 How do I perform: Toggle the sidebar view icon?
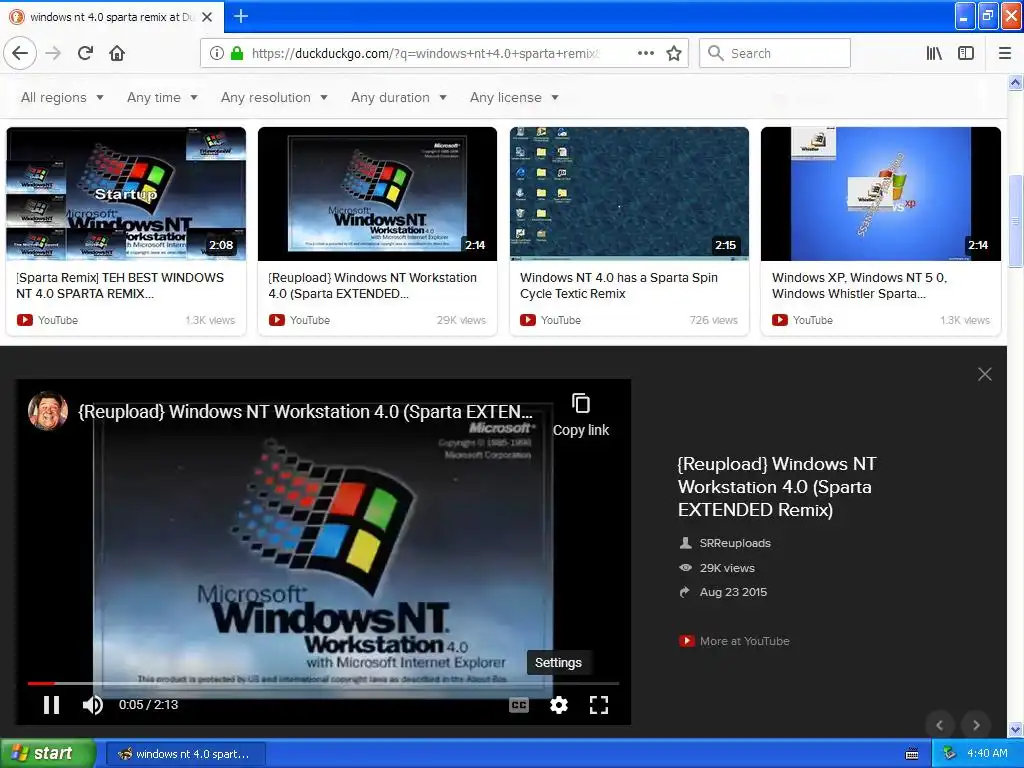click(x=966, y=54)
